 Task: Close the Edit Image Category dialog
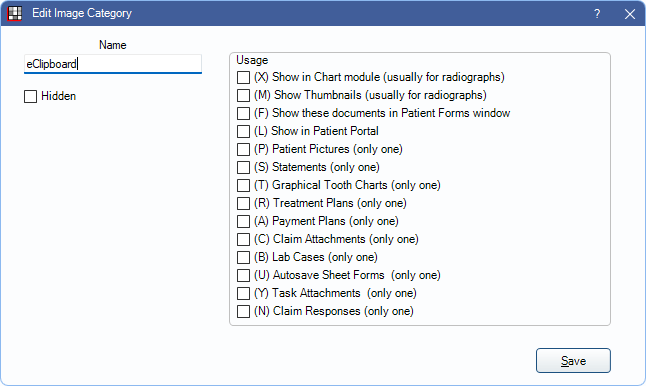(x=630, y=14)
